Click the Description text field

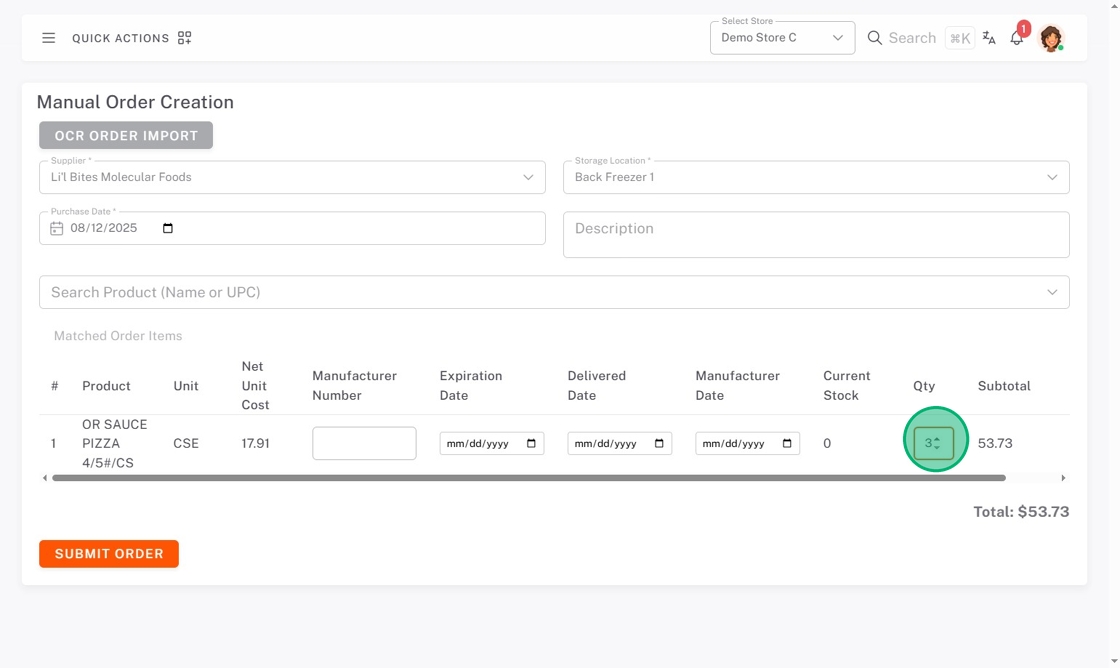816,234
